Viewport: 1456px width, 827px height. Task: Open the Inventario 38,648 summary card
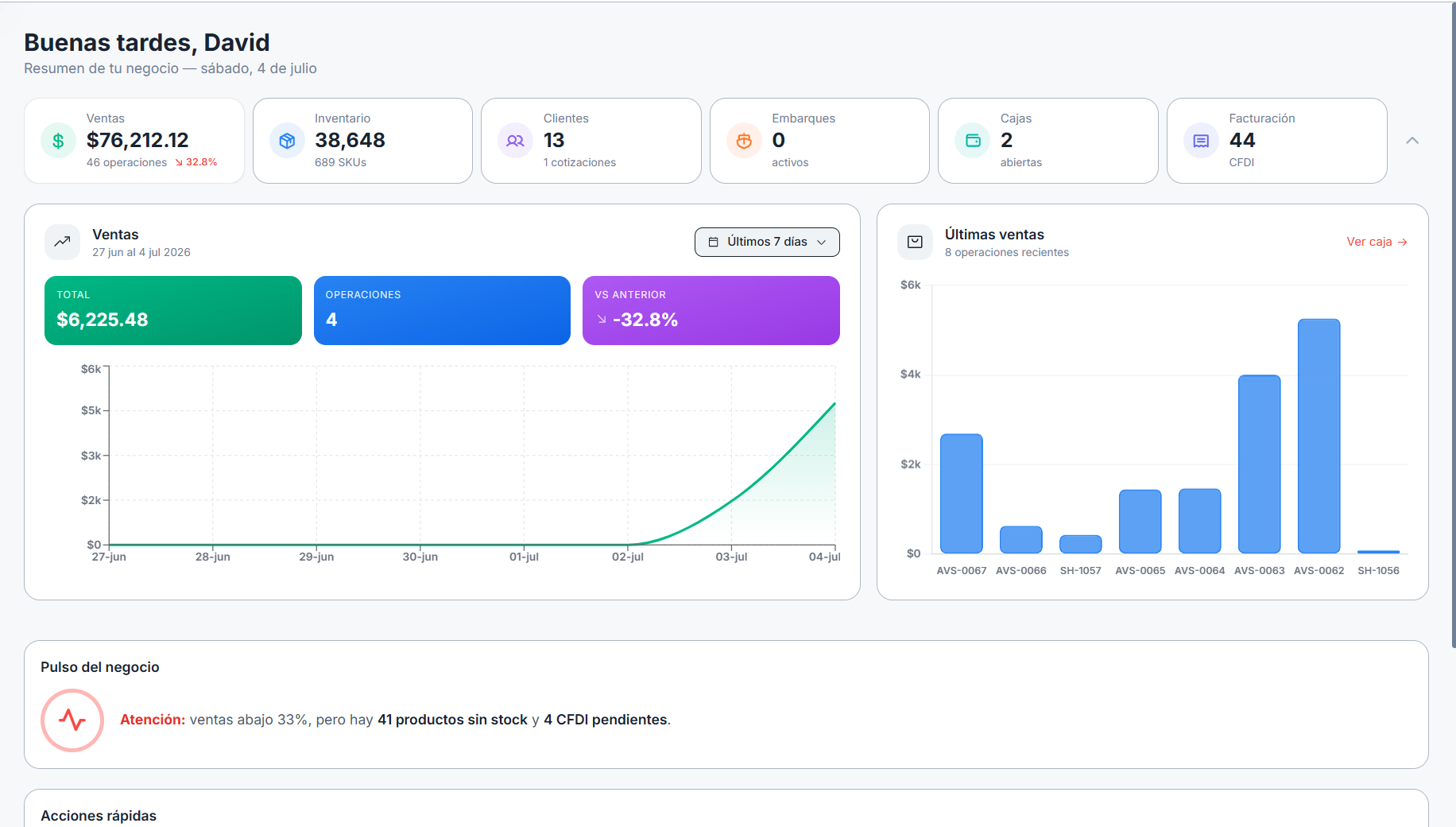(362, 141)
